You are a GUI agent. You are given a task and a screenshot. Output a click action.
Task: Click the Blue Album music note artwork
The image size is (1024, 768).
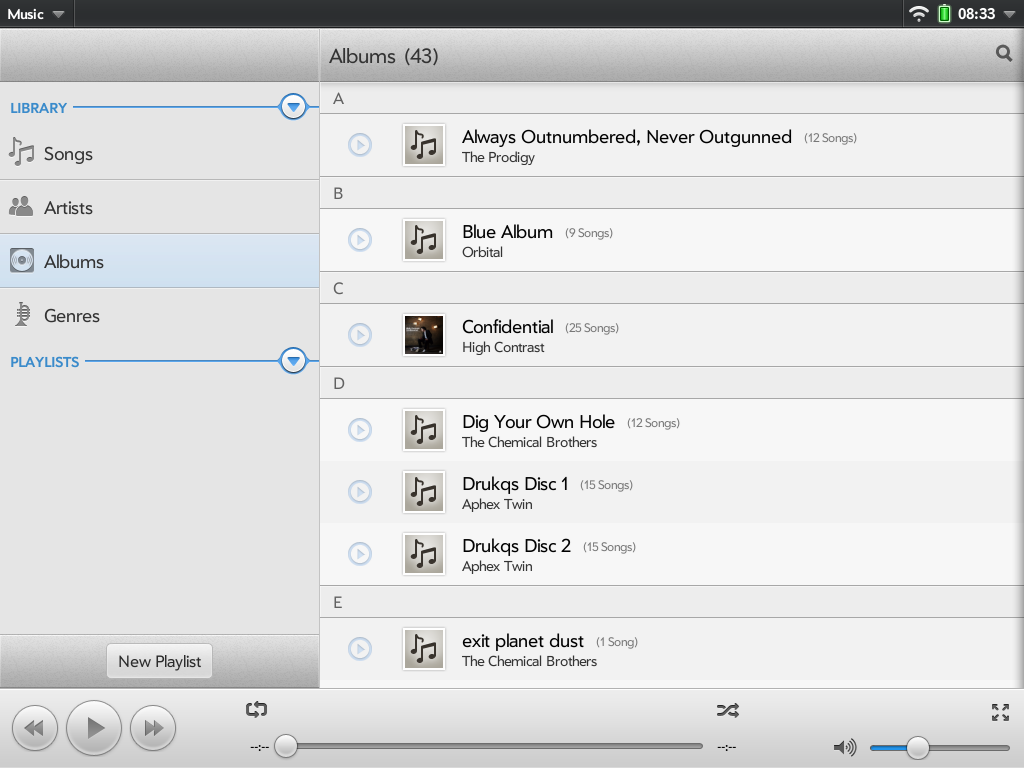424,240
